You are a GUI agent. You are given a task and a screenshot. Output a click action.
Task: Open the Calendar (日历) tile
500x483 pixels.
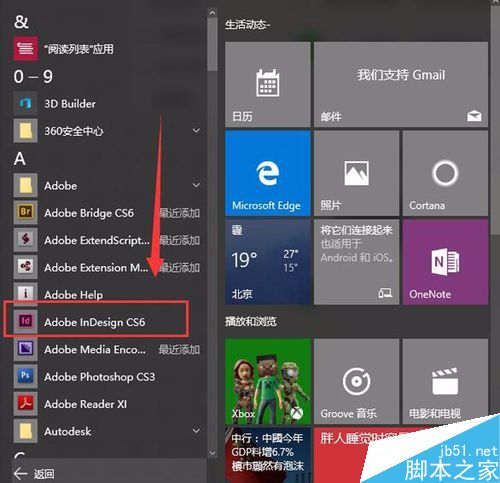click(x=268, y=84)
